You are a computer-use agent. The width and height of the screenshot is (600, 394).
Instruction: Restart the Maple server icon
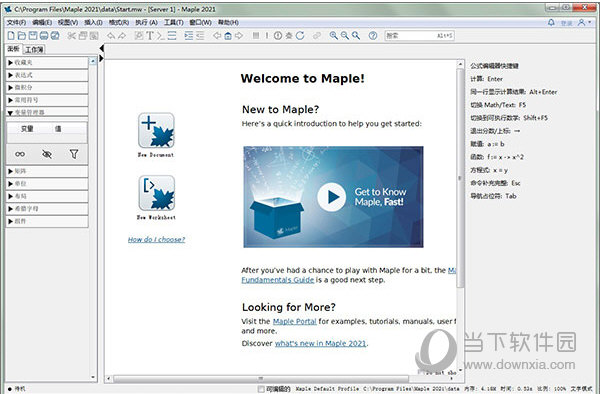click(x=300, y=36)
